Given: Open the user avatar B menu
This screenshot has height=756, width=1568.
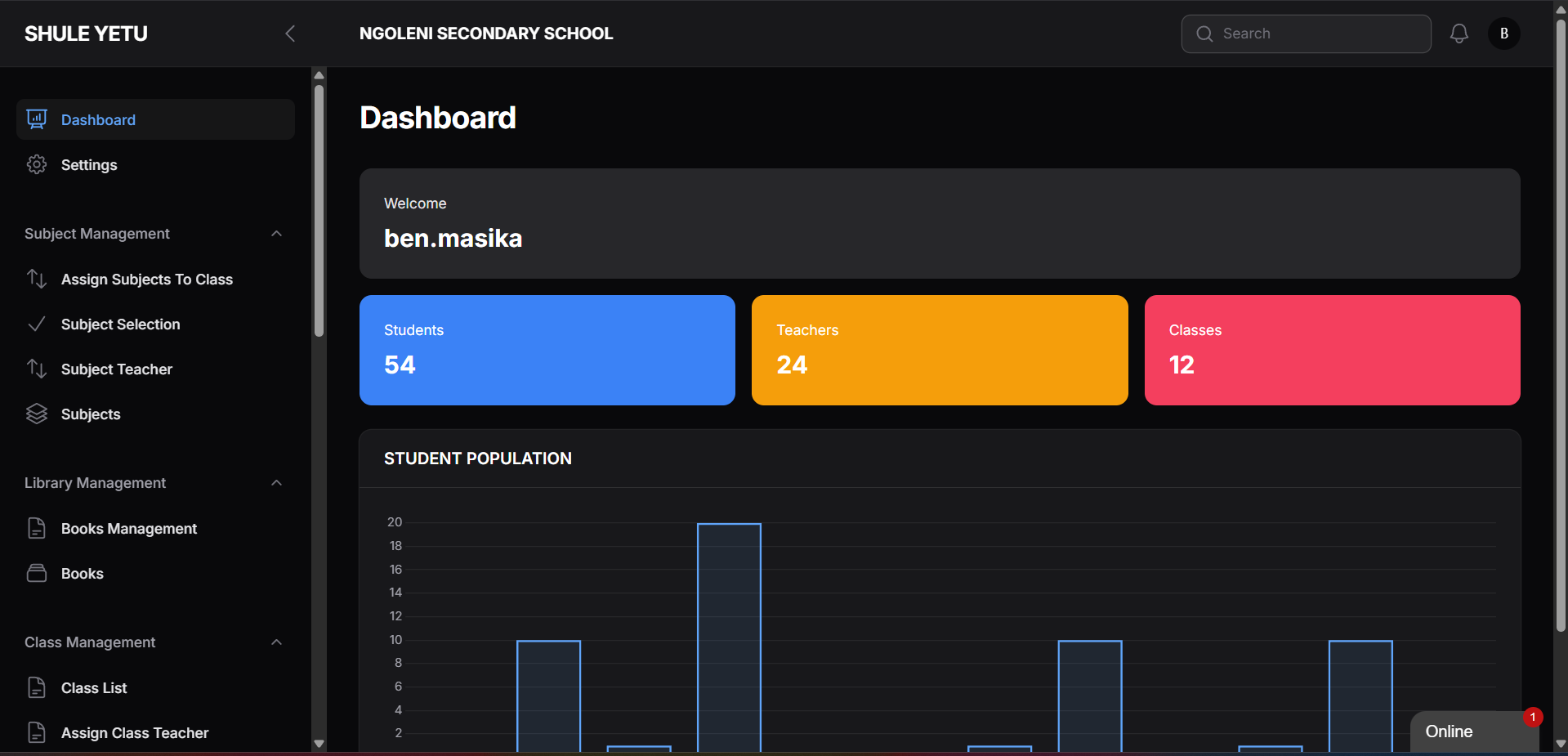Looking at the screenshot, I should (x=1503, y=34).
